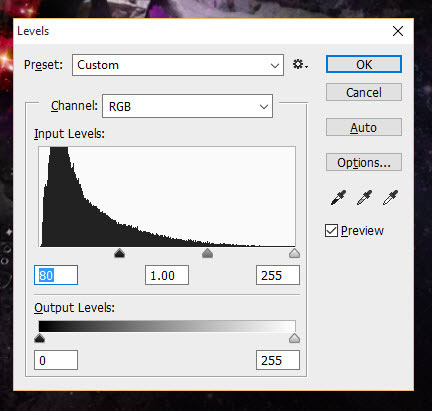432x411 pixels.
Task: Click the histogram display
Action: [x=167, y=197]
